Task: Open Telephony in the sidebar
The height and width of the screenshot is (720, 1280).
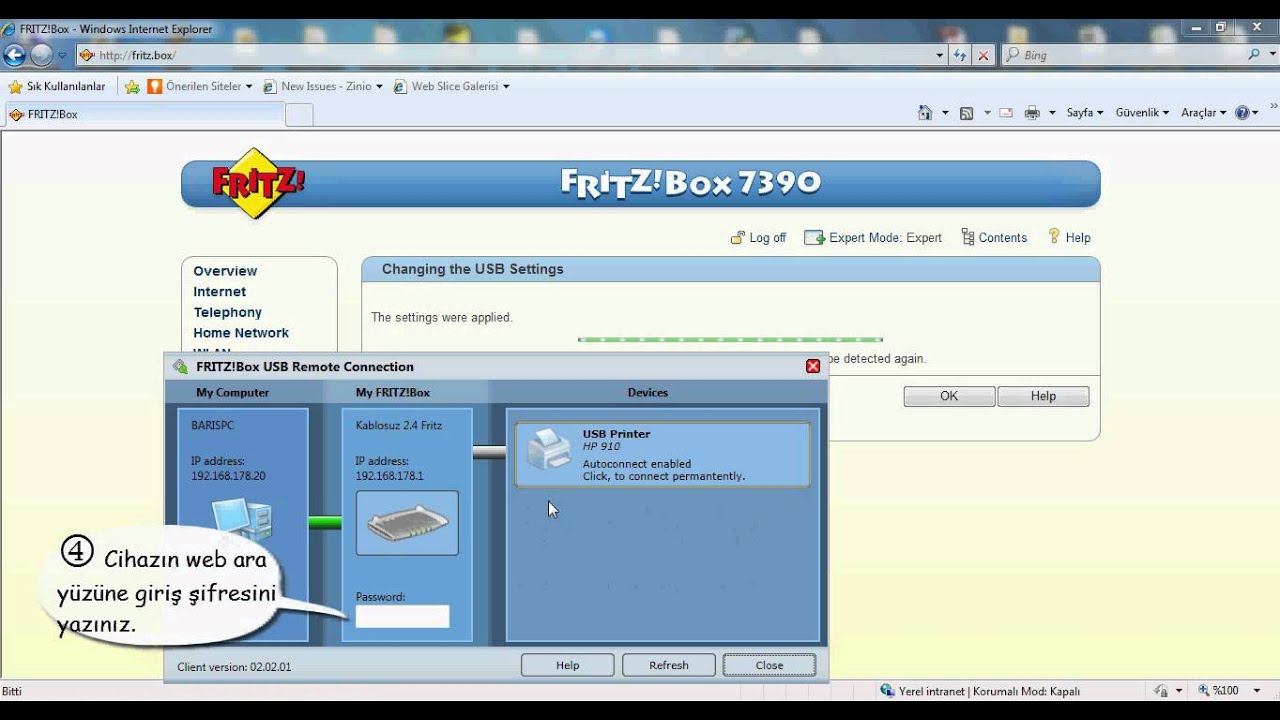Action: (227, 313)
